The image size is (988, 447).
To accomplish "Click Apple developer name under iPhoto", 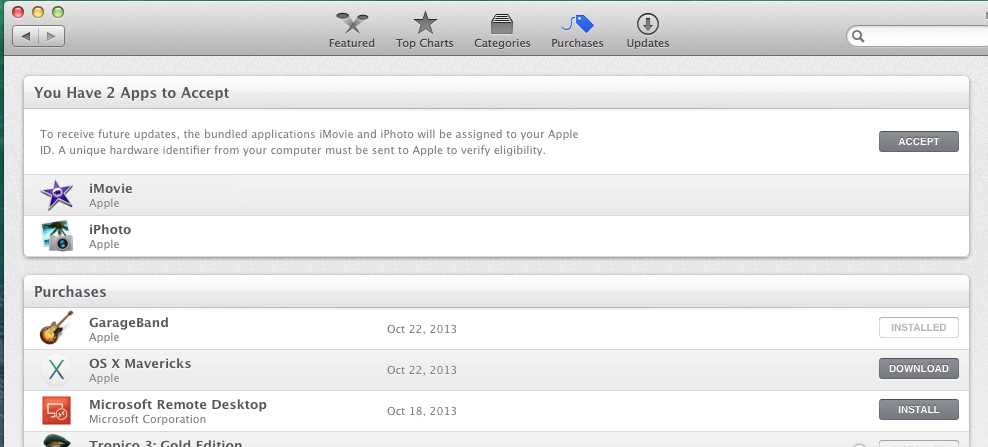I will (x=104, y=244).
